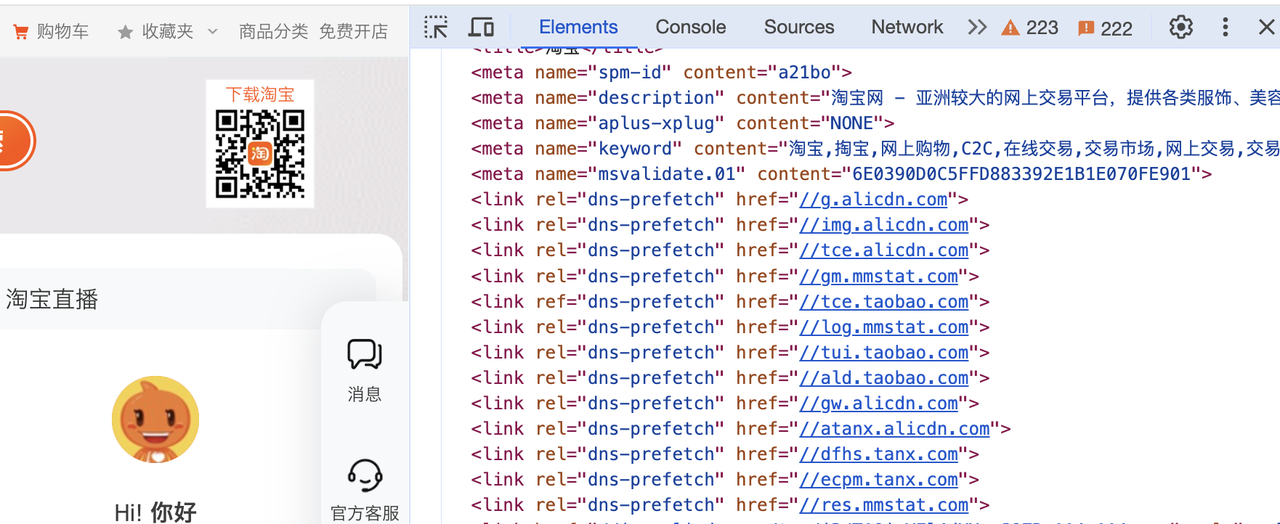Show more DevTools tabs chevron
This screenshot has height=524, width=1280.
click(x=977, y=27)
